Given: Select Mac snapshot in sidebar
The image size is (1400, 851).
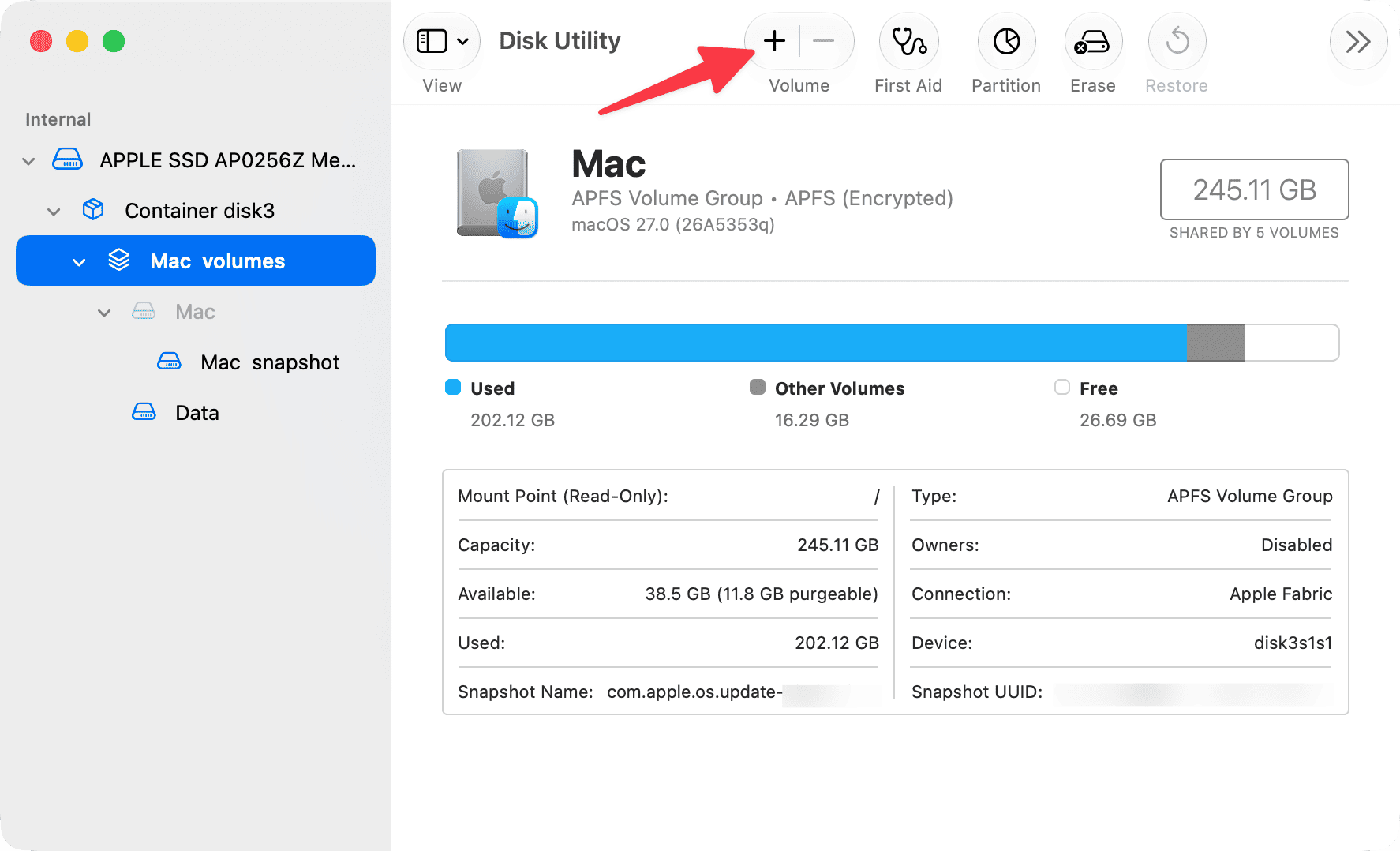Looking at the screenshot, I should 270,362.
